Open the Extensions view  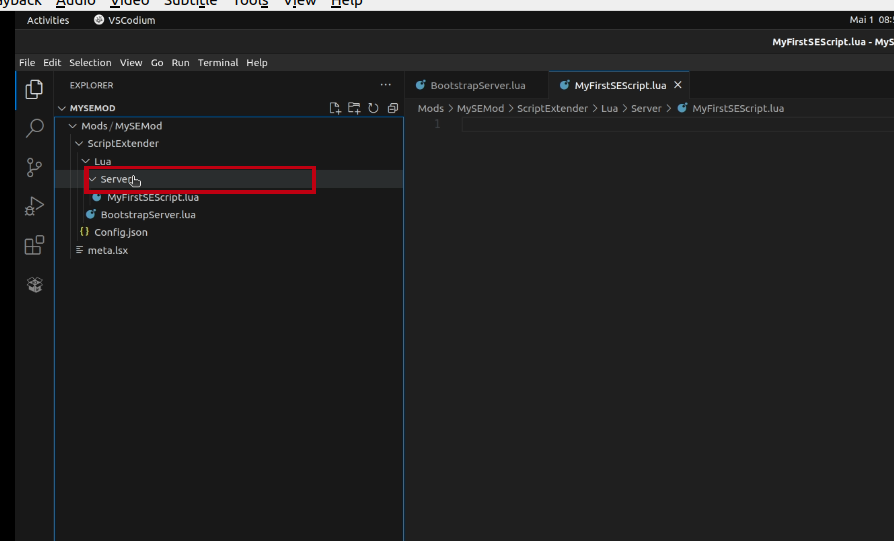[x=35, y=245]
